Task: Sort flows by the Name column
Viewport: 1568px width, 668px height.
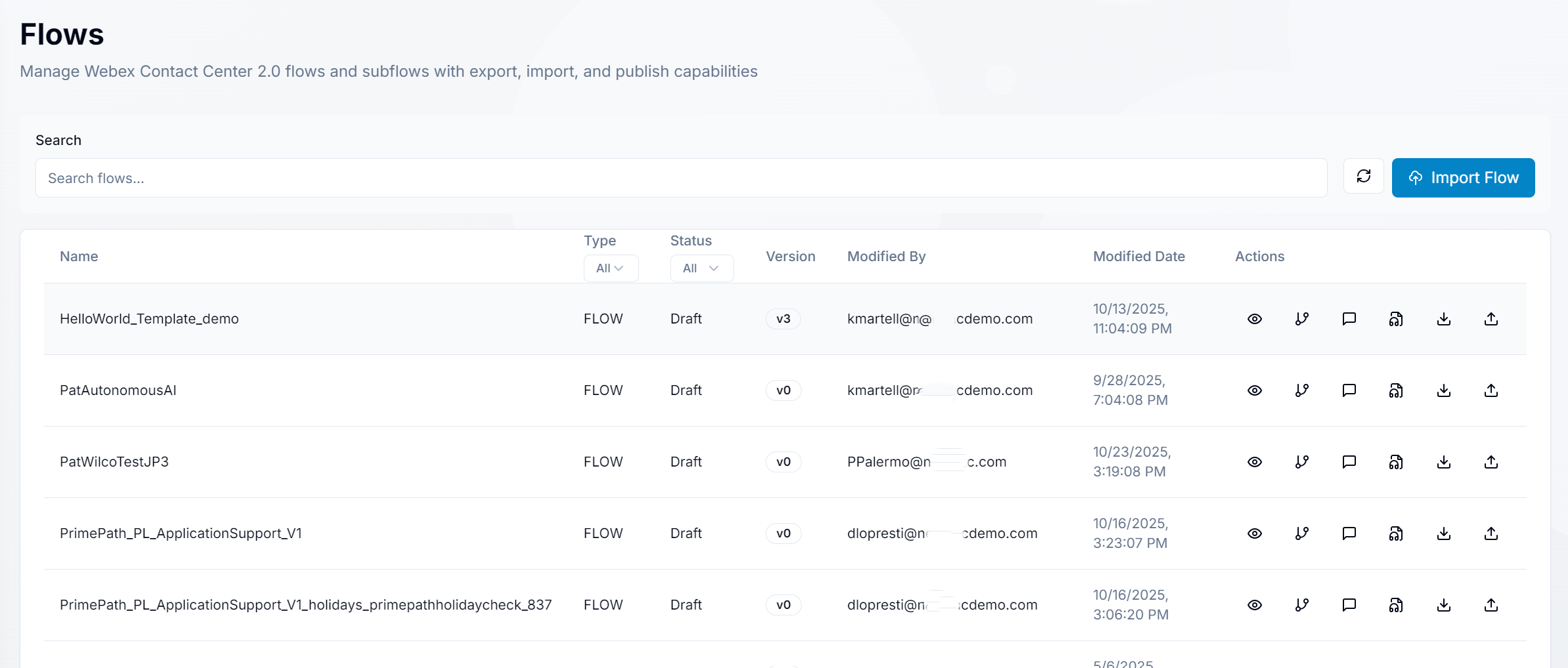Action: click(78, 256)
